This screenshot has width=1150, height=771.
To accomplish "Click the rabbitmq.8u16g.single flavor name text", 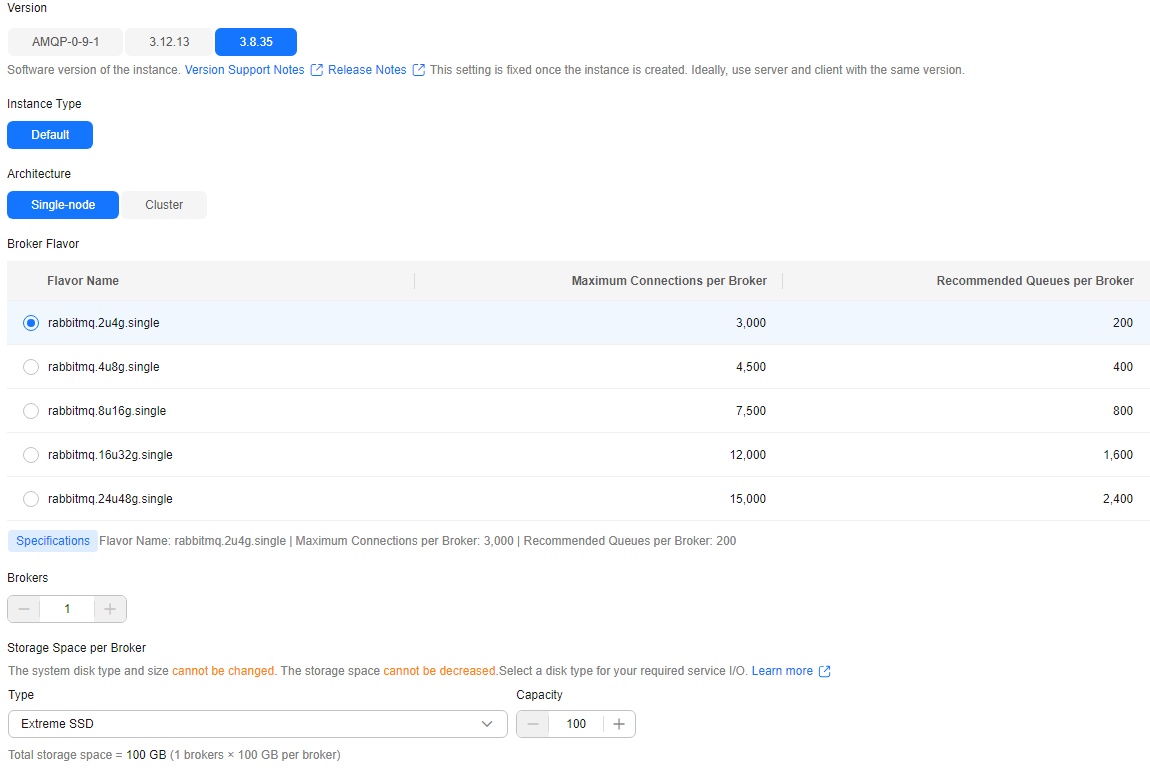I will 107,411.
